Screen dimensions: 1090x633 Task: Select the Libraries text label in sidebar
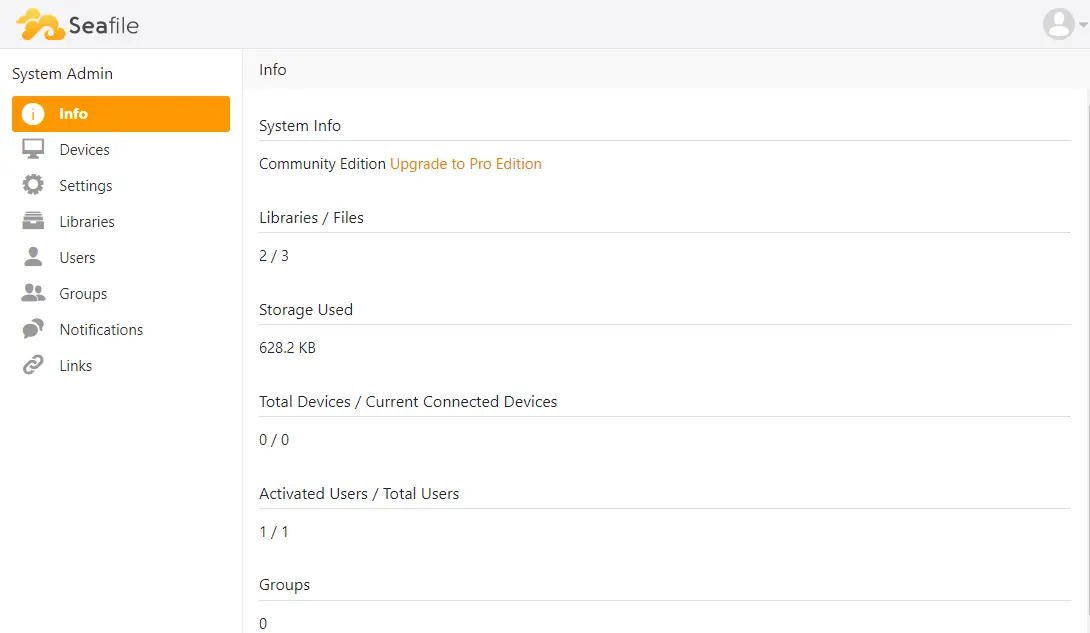[87, 222]
